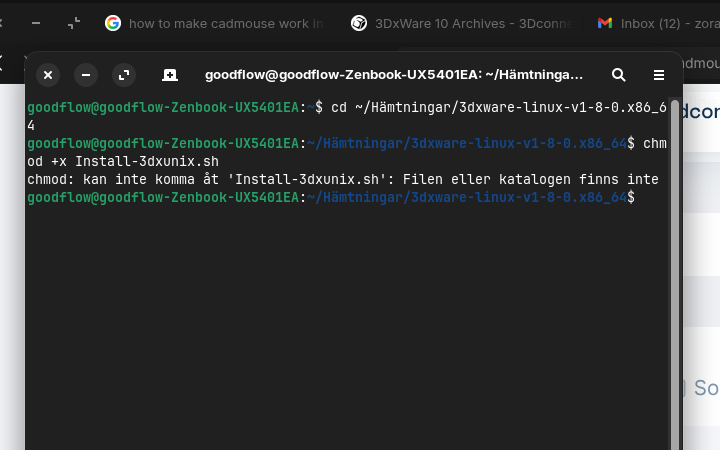This screenshot has width=720, height=450.
Task: Click the last empty command prompt line
Action: [x=645, y=198]
